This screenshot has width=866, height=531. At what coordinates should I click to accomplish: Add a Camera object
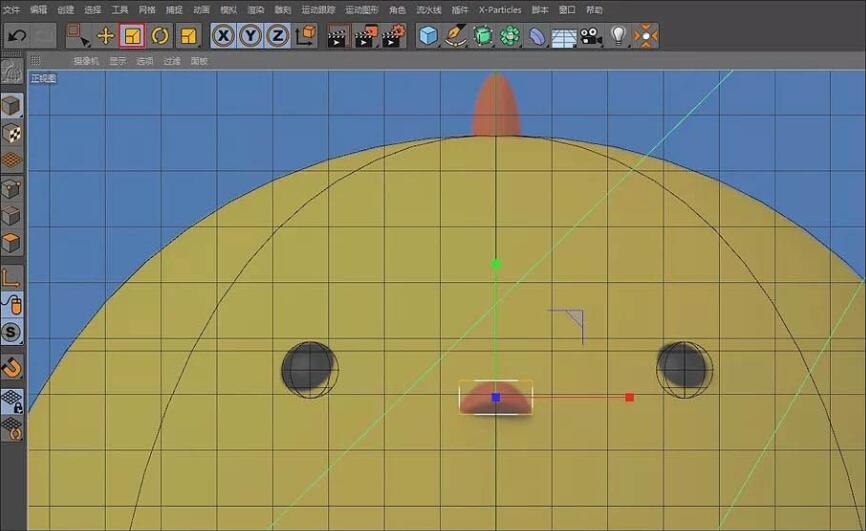(x=591, y=36)
